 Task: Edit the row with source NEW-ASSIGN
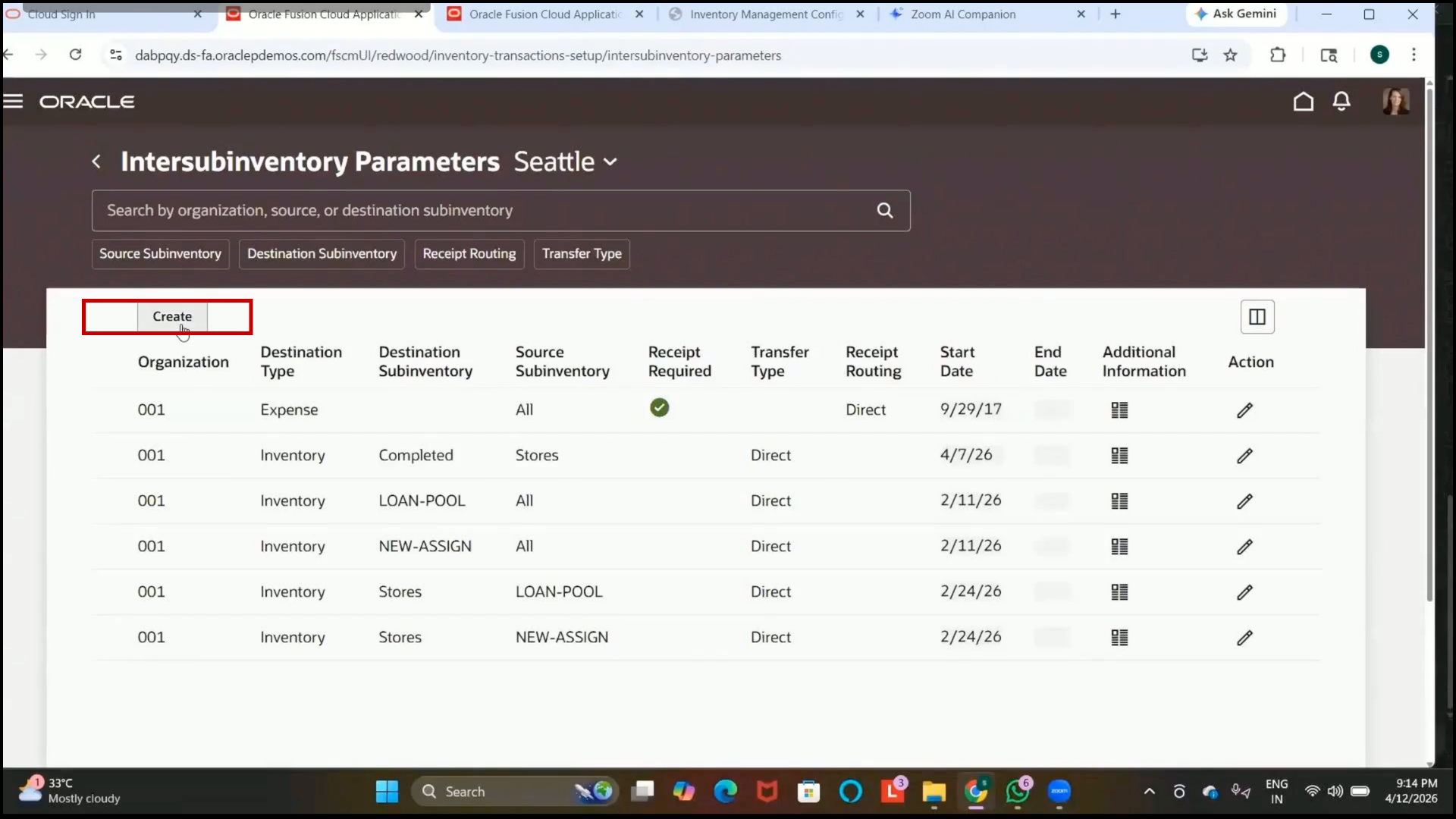pyautogui.click(x=1244, y=638)
